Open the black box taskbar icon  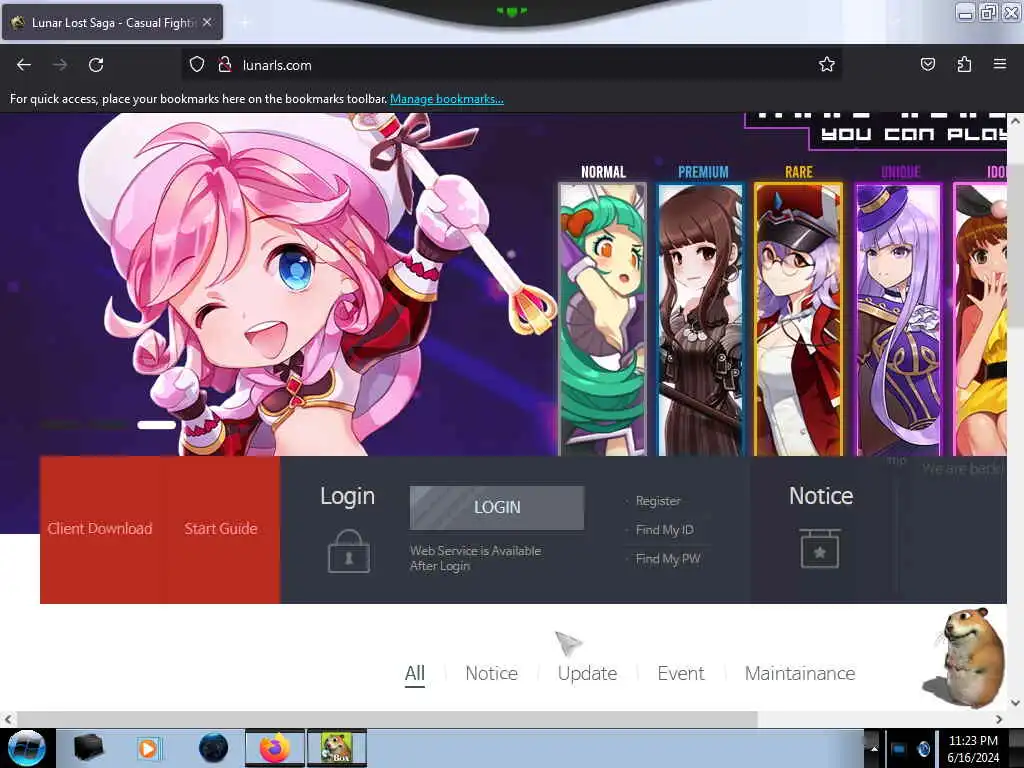coord(88,748)
